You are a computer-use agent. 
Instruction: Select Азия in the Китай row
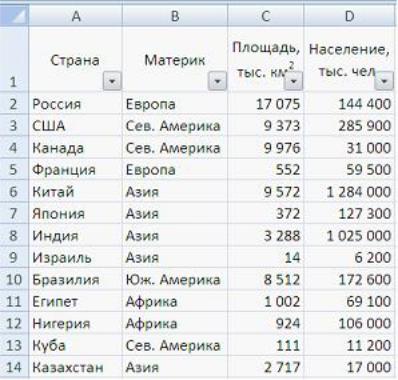[175, 191]
